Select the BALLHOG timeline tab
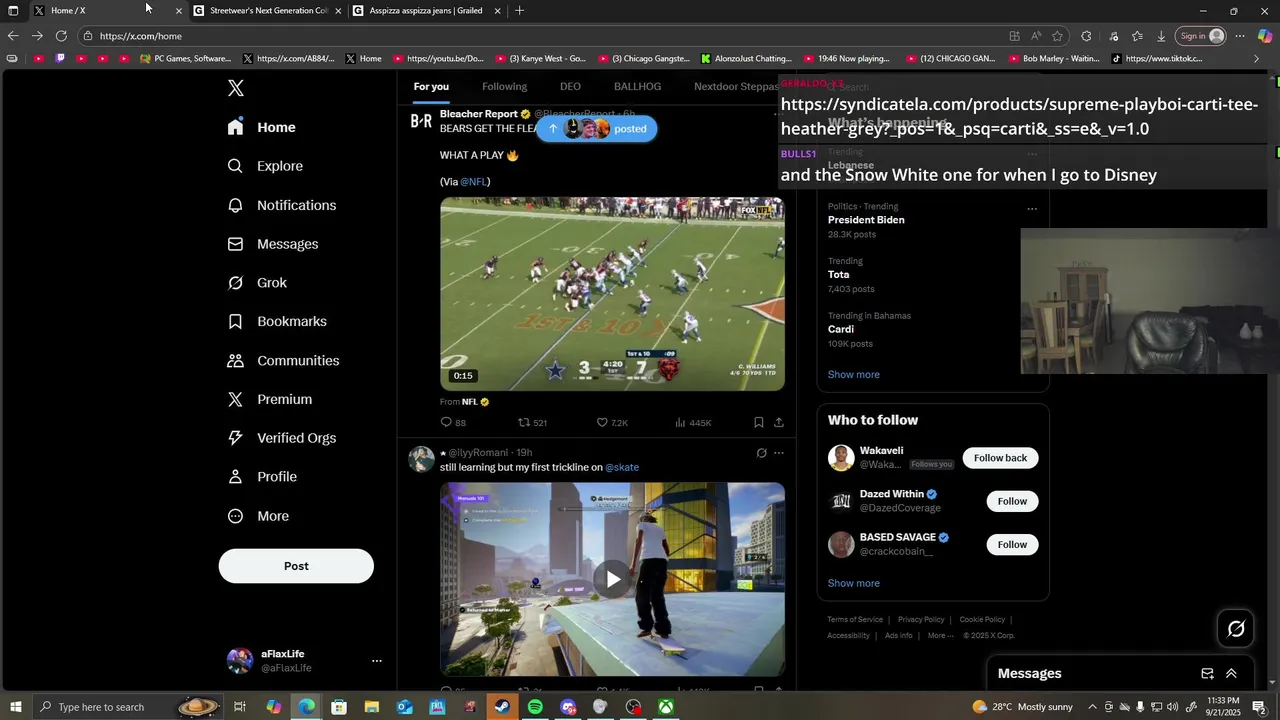 tap(637, 87)
